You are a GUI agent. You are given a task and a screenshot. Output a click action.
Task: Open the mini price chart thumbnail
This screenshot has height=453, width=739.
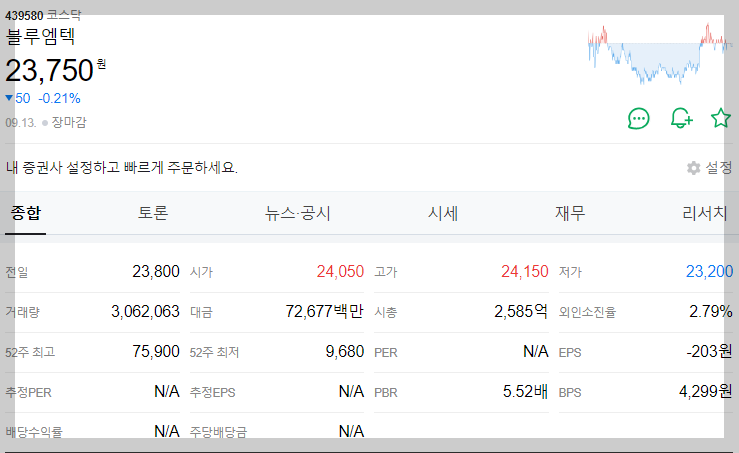click(x=660, y=53)
